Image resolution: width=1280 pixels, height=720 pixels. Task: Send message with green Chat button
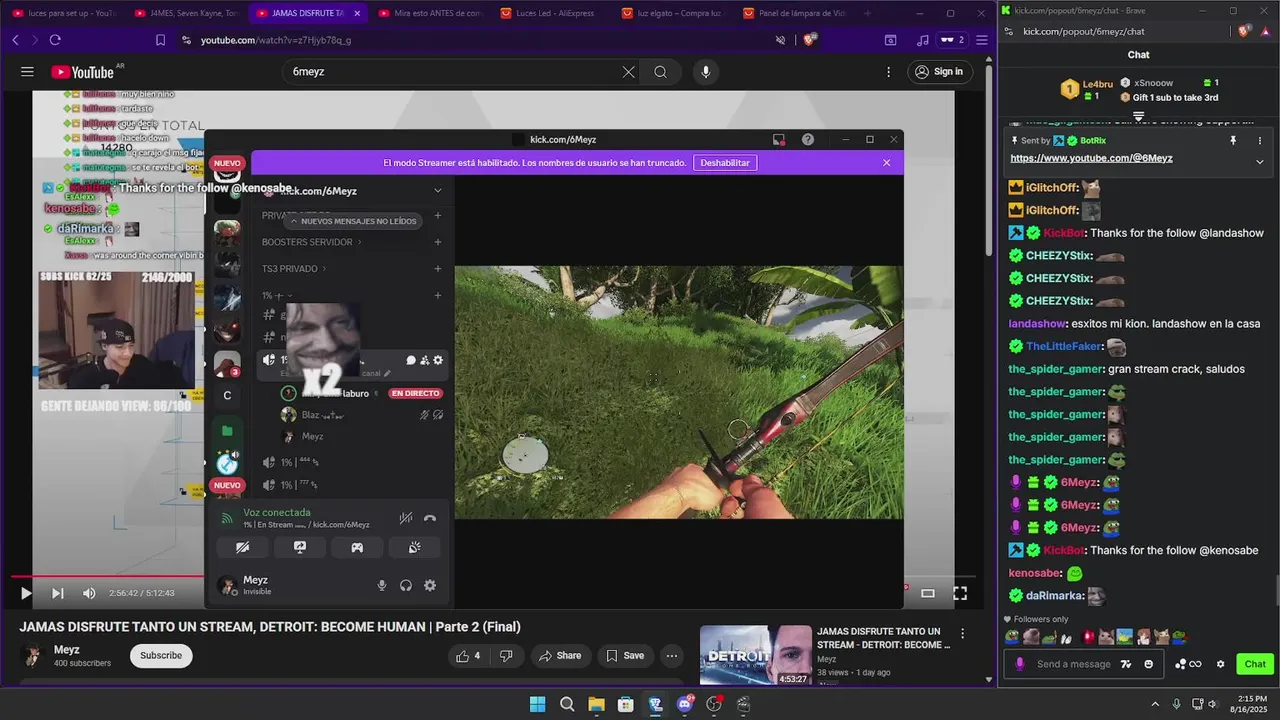pyautogui.click(x=1255, y=664)
